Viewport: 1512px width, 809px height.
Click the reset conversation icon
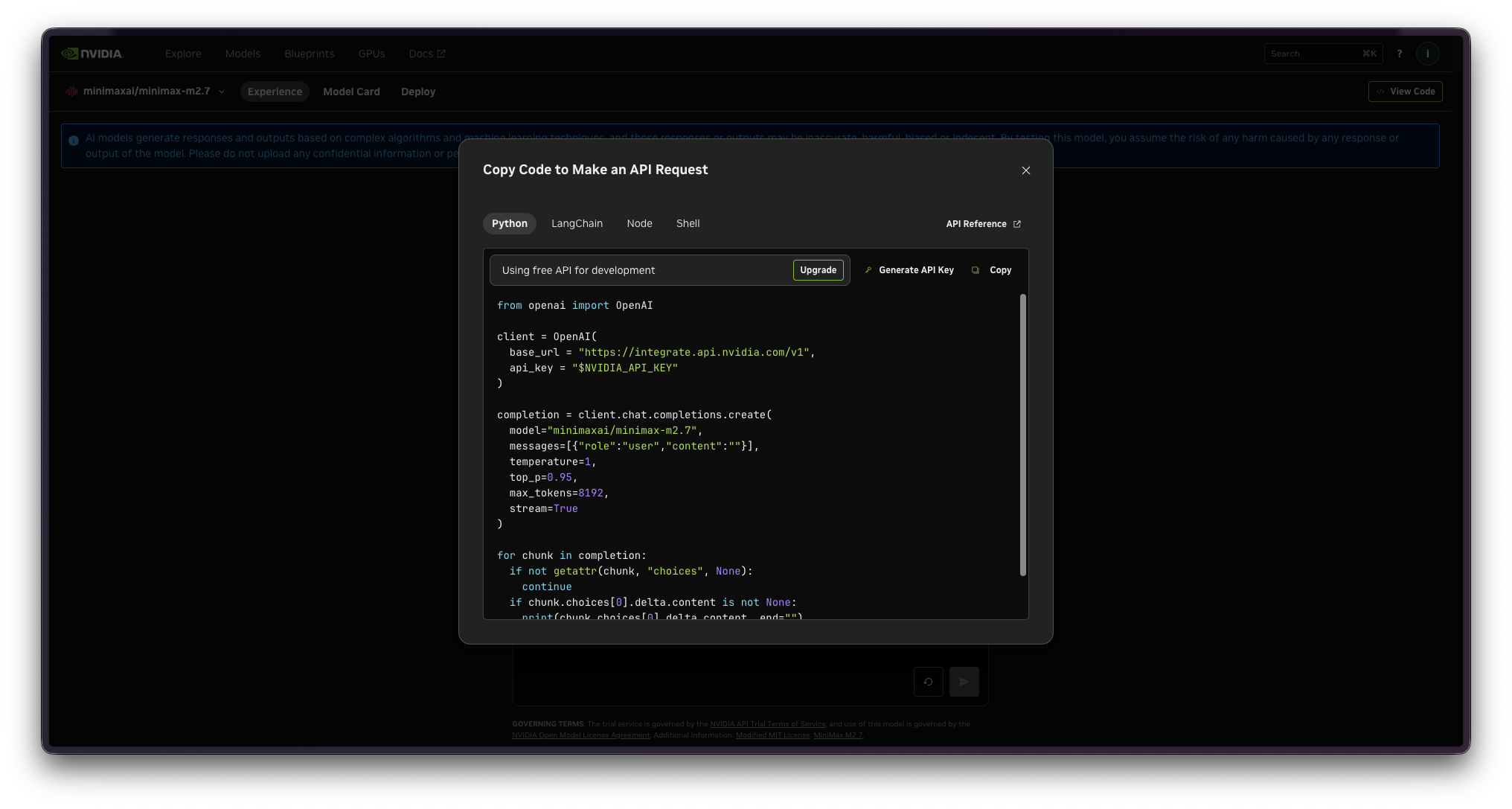point(928,682)
